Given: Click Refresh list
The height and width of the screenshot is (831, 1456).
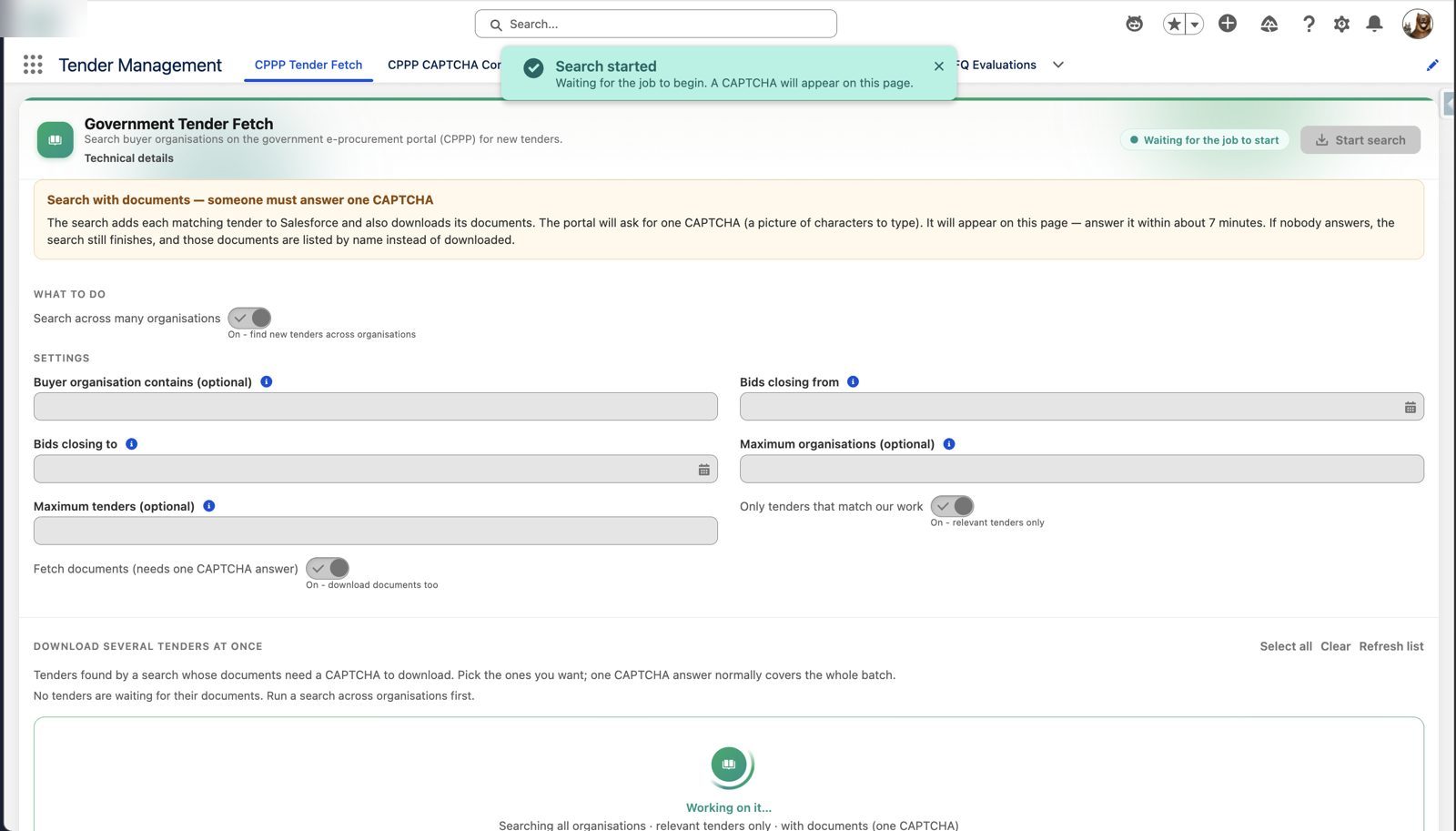Looking at the screenshot, I should pyautogui.click(x=1391, y=646).
